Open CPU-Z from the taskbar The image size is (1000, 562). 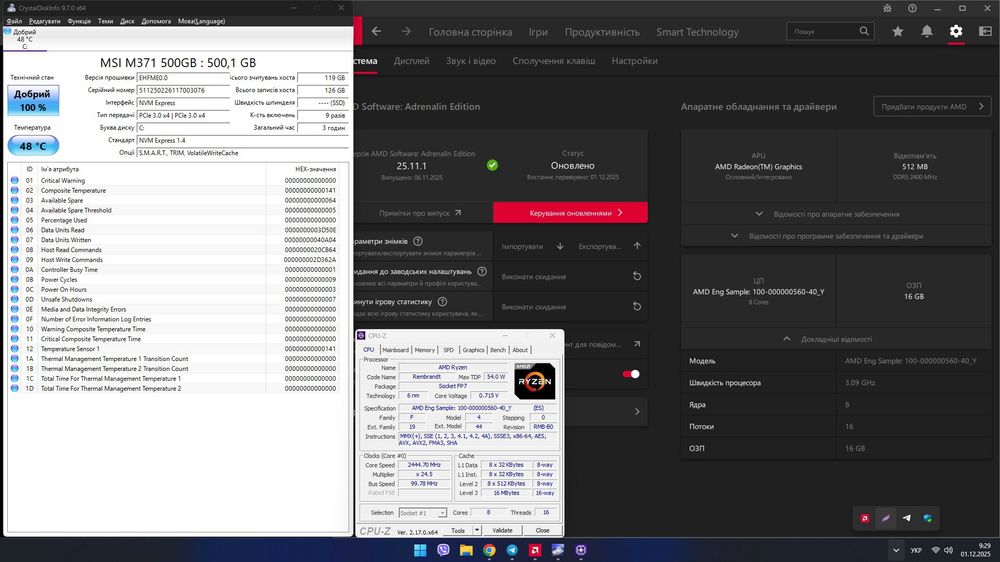click(581, 550)
